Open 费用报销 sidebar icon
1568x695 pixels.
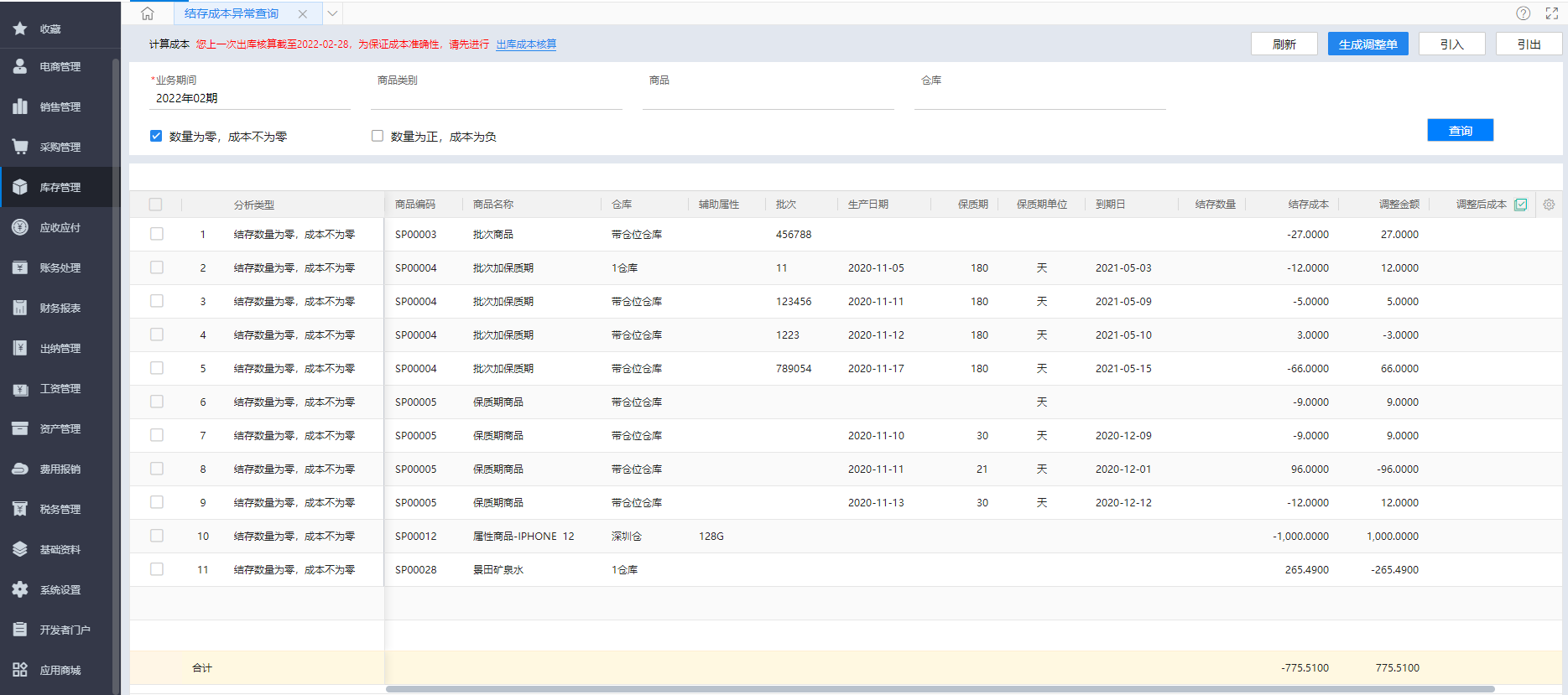pyautogui.click(x=20, y=469)
